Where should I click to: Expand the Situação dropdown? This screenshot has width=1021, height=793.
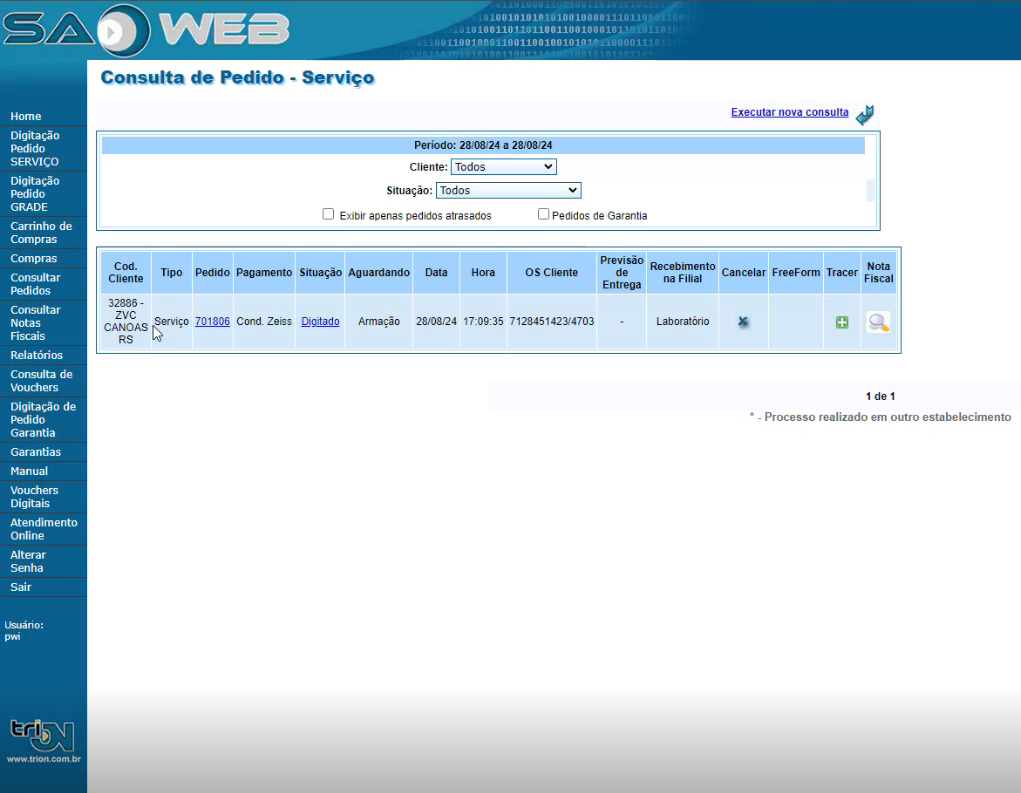click(x=508, y=190)
